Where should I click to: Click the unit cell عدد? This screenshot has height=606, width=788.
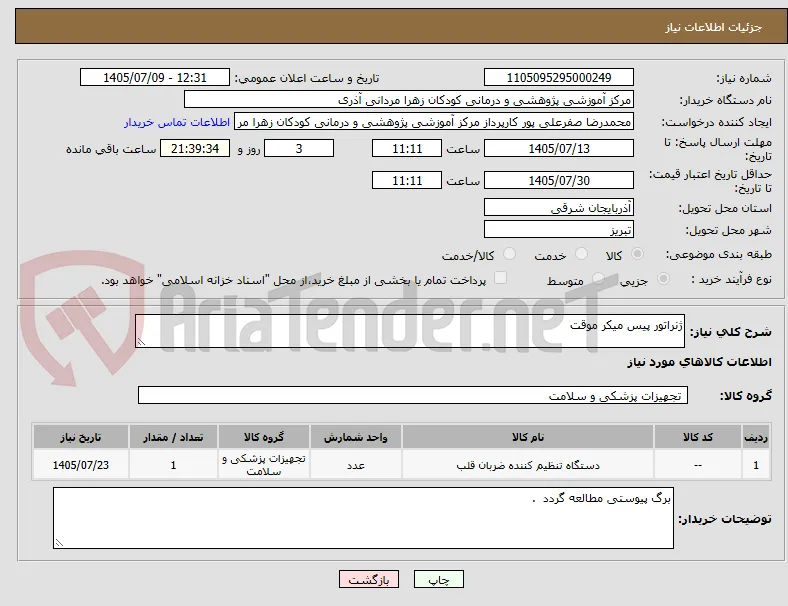point(356,465)
